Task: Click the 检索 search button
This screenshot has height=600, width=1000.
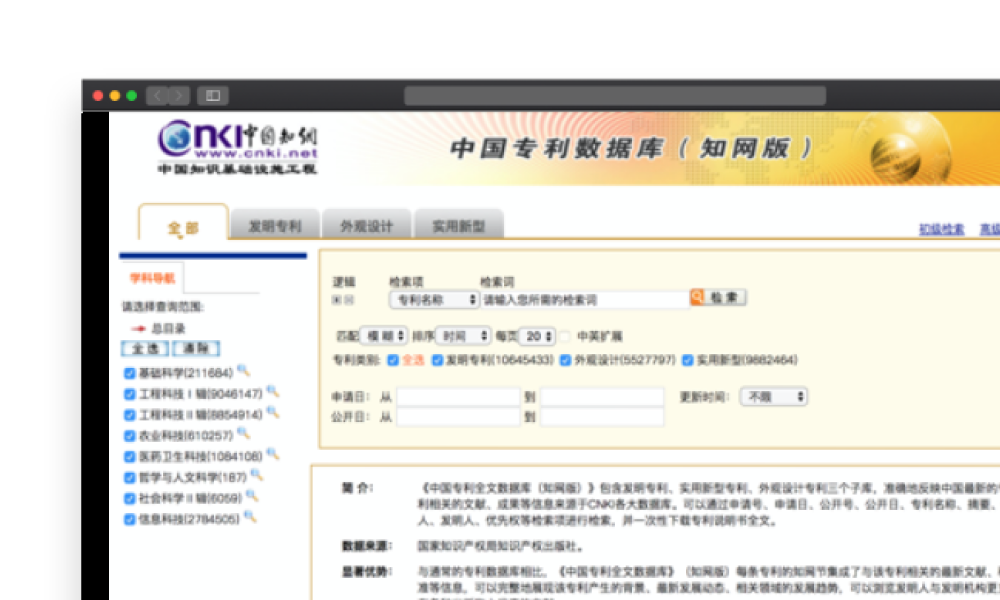Action: 718,298
